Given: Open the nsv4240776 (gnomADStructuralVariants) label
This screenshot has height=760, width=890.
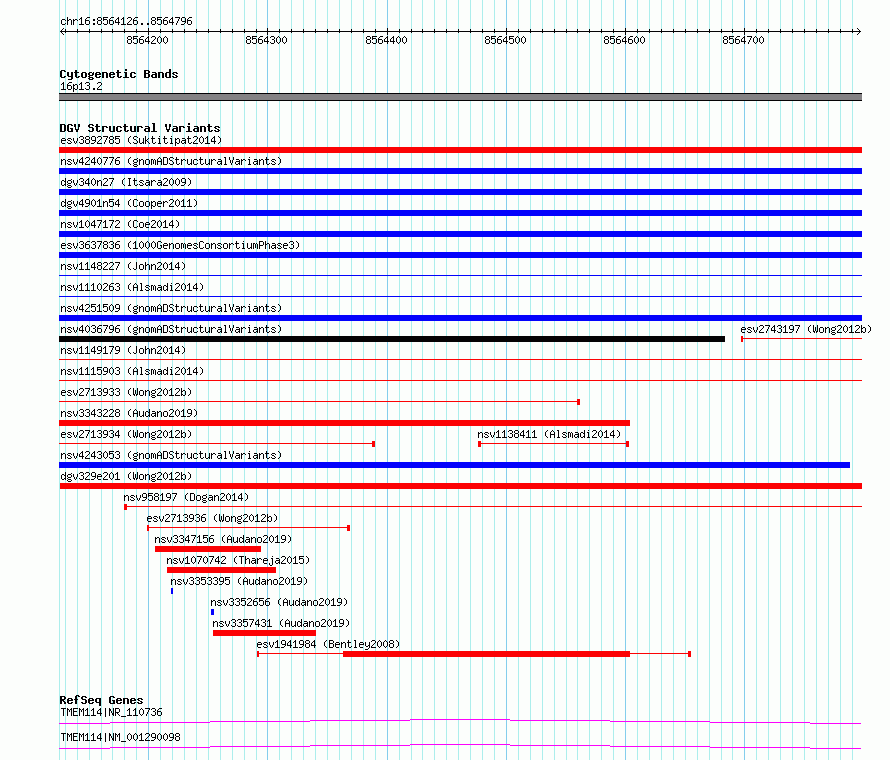Looking at the screenshot, I should [x=171, y=161].
